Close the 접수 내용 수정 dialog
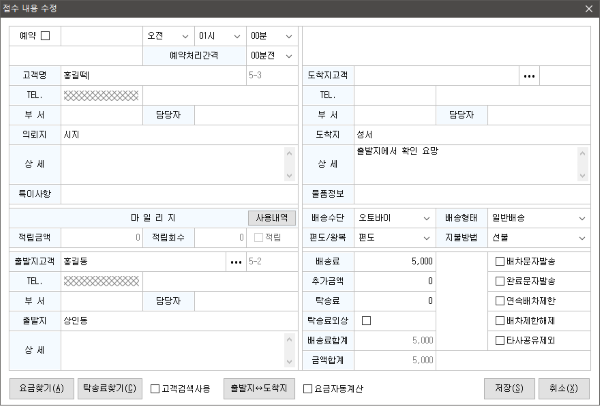600x409 pixels. point(588,8)
